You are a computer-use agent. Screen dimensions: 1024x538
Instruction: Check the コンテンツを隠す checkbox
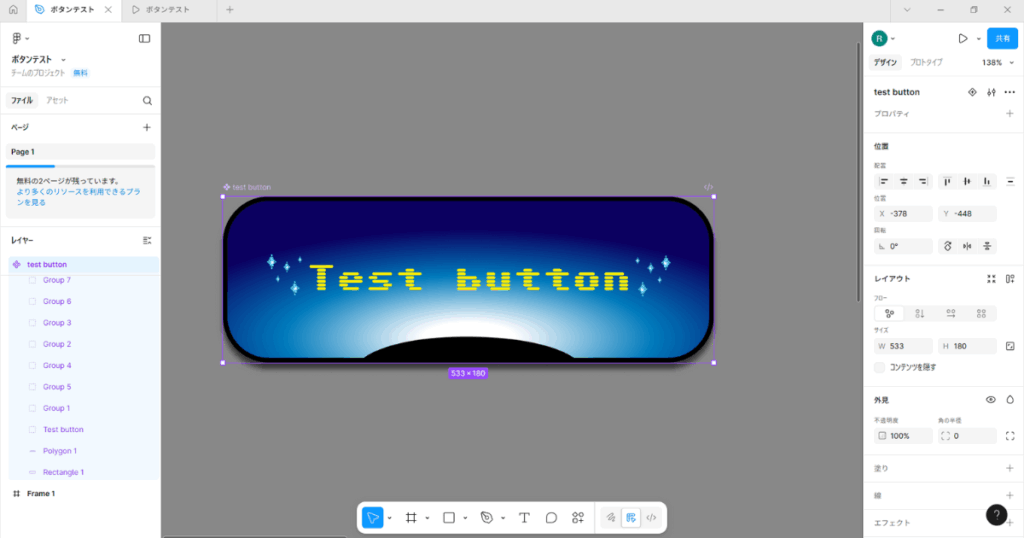(x=879, y=368)
